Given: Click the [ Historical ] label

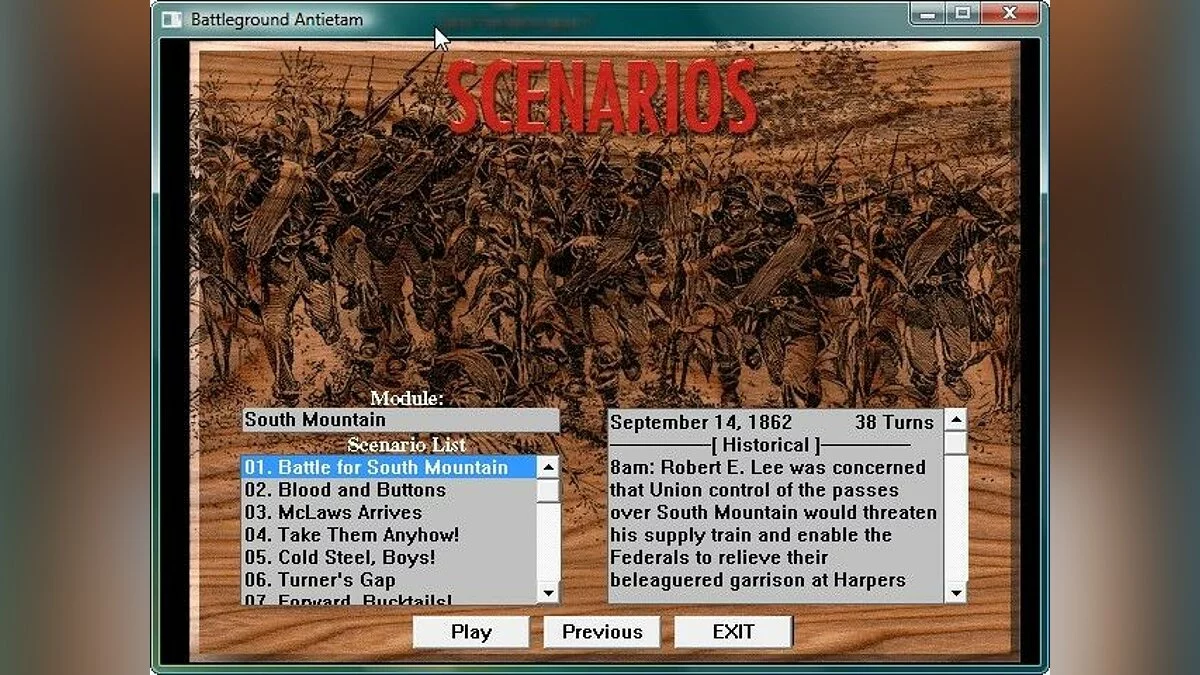Looking at the screenshot, I should click(765, 445).
